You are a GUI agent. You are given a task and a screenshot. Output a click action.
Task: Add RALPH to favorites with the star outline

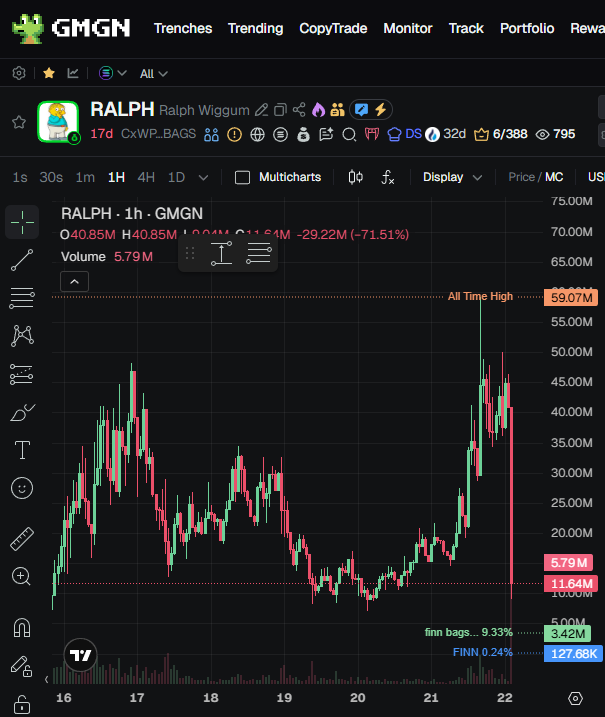pyautogui.click(x=19, y=122)
